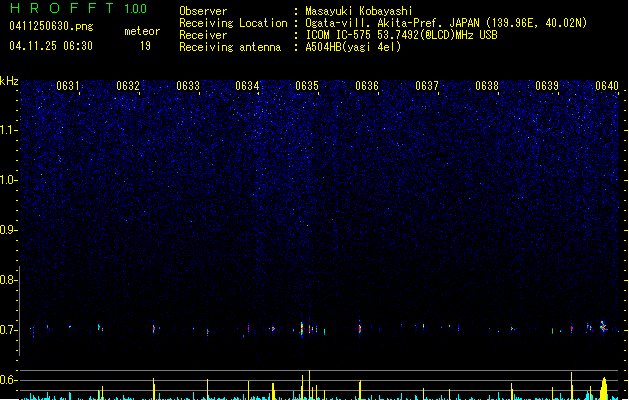Select the filename 0411250630.png
Screen dimensions: 629x400
(51, 26)
